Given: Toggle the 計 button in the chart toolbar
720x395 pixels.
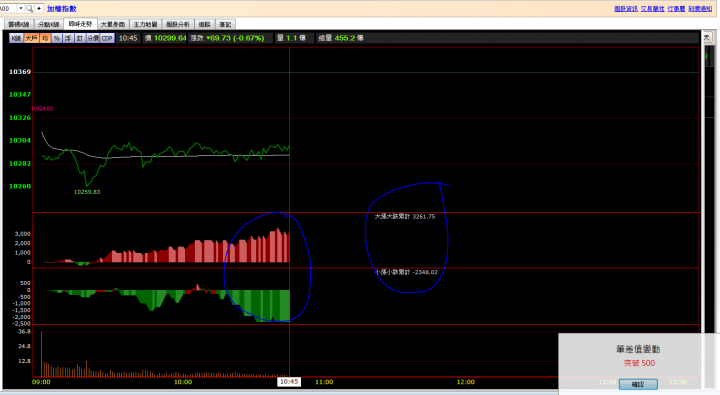Looking at the screenshot, I should (x=79, y=38).
